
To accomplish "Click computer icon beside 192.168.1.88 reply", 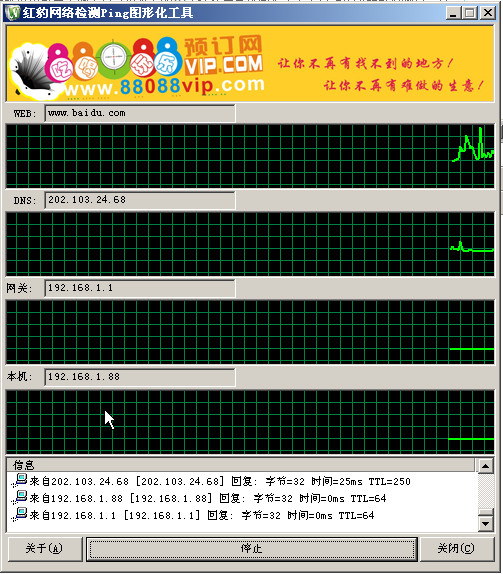I will tap(21, 497).
